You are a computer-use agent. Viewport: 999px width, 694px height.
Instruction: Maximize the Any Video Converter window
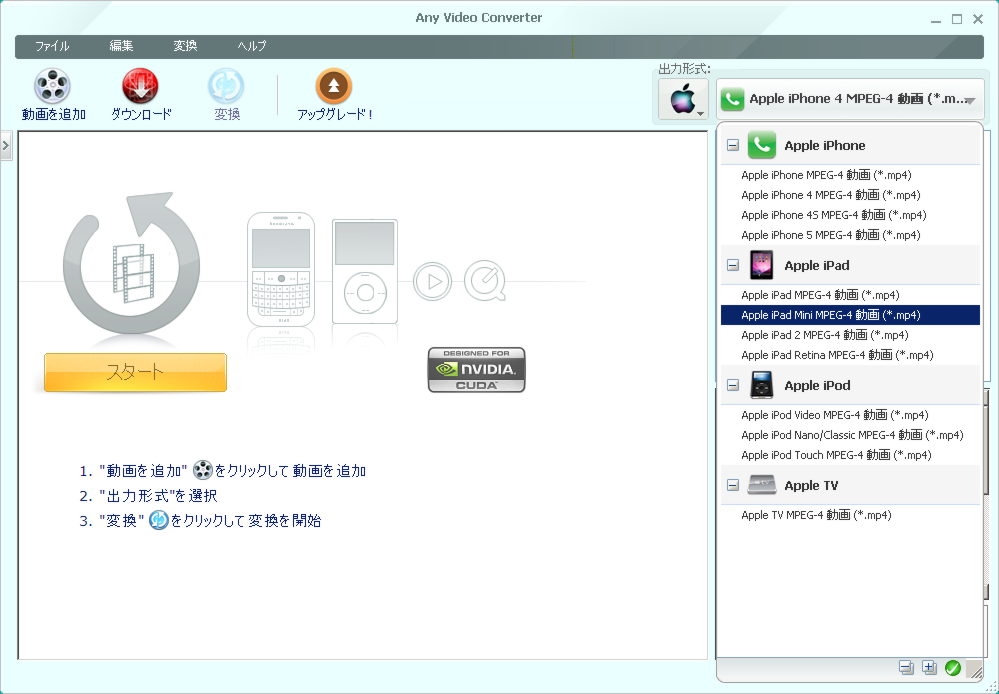point(956,20)
